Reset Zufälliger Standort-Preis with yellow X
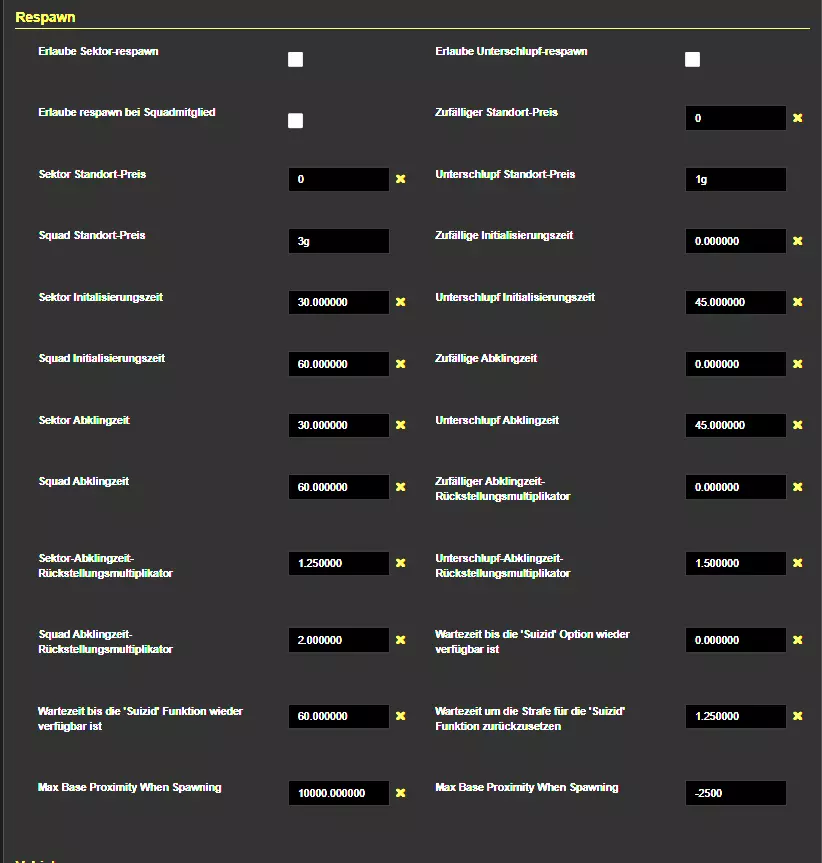This screenshot has height=863, width=822. (797, 118)
